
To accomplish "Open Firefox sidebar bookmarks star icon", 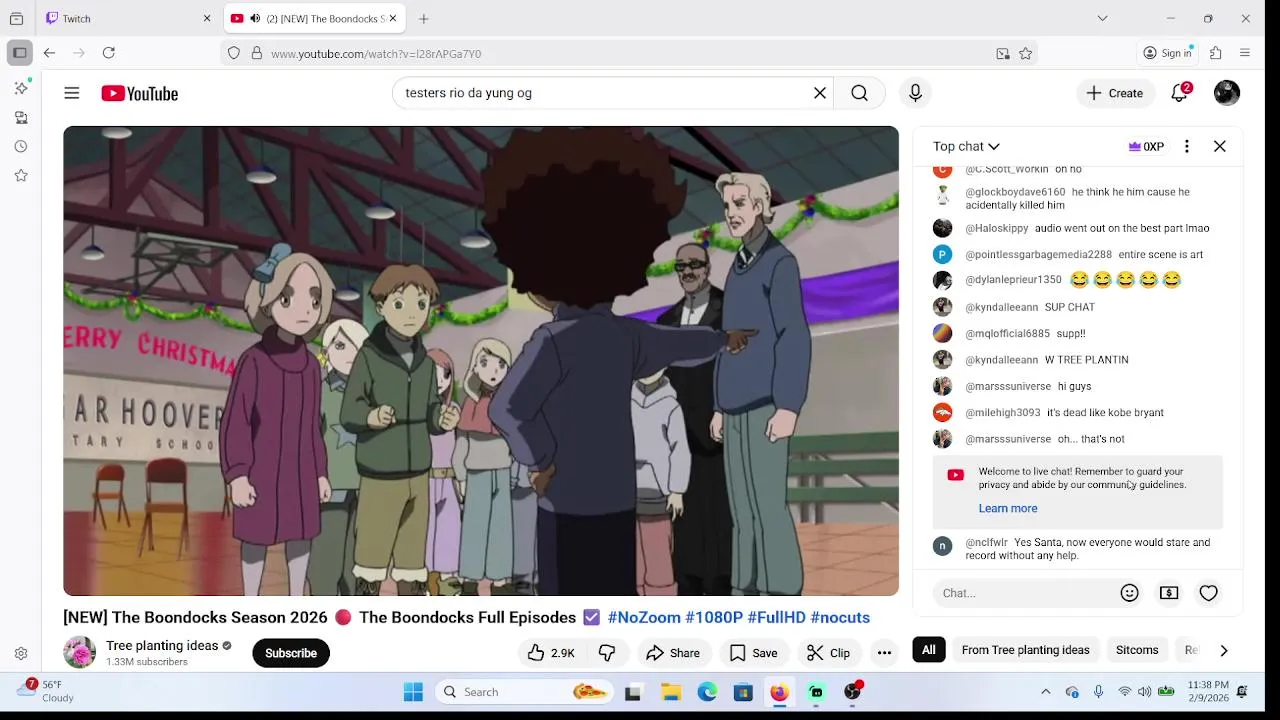I will (x=21, y=175).
